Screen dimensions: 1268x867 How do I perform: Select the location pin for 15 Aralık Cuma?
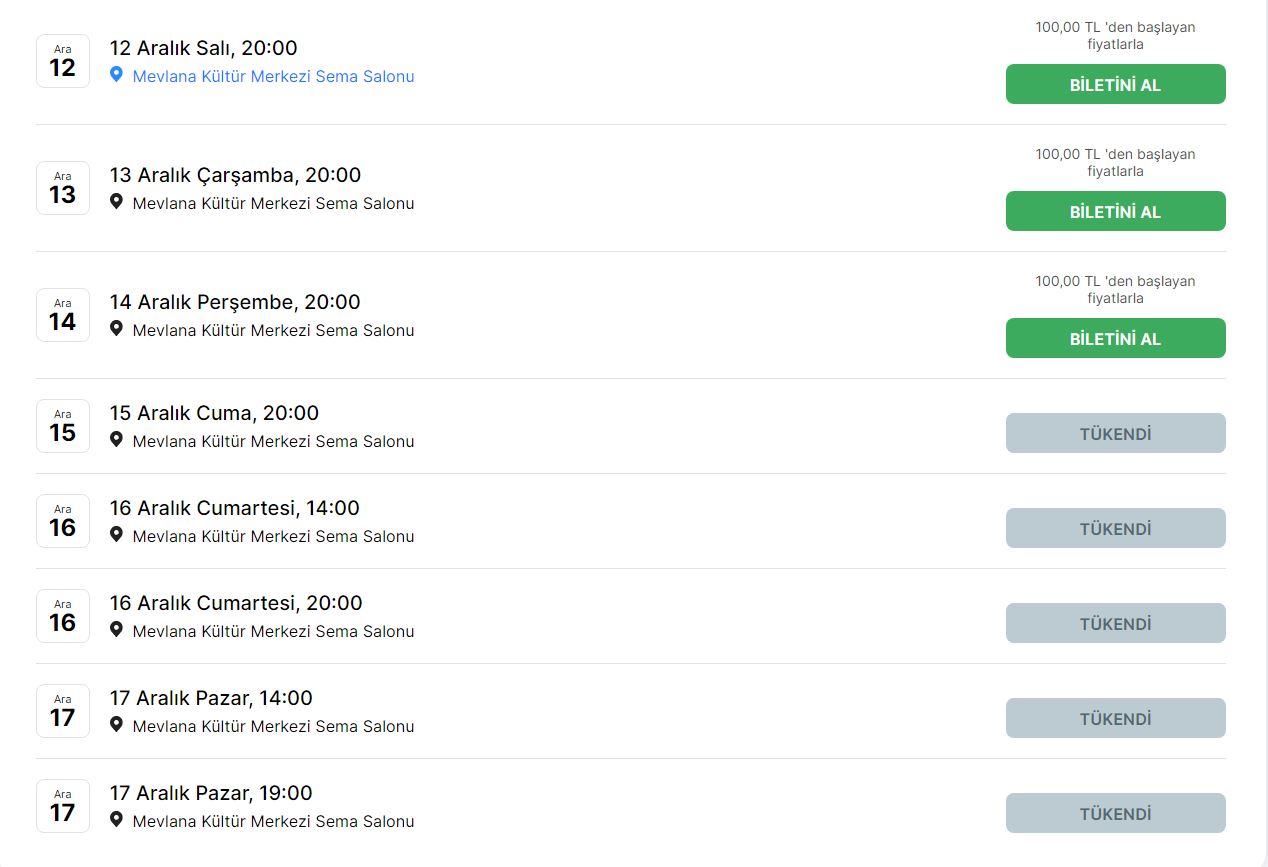[x=116, y=440]
